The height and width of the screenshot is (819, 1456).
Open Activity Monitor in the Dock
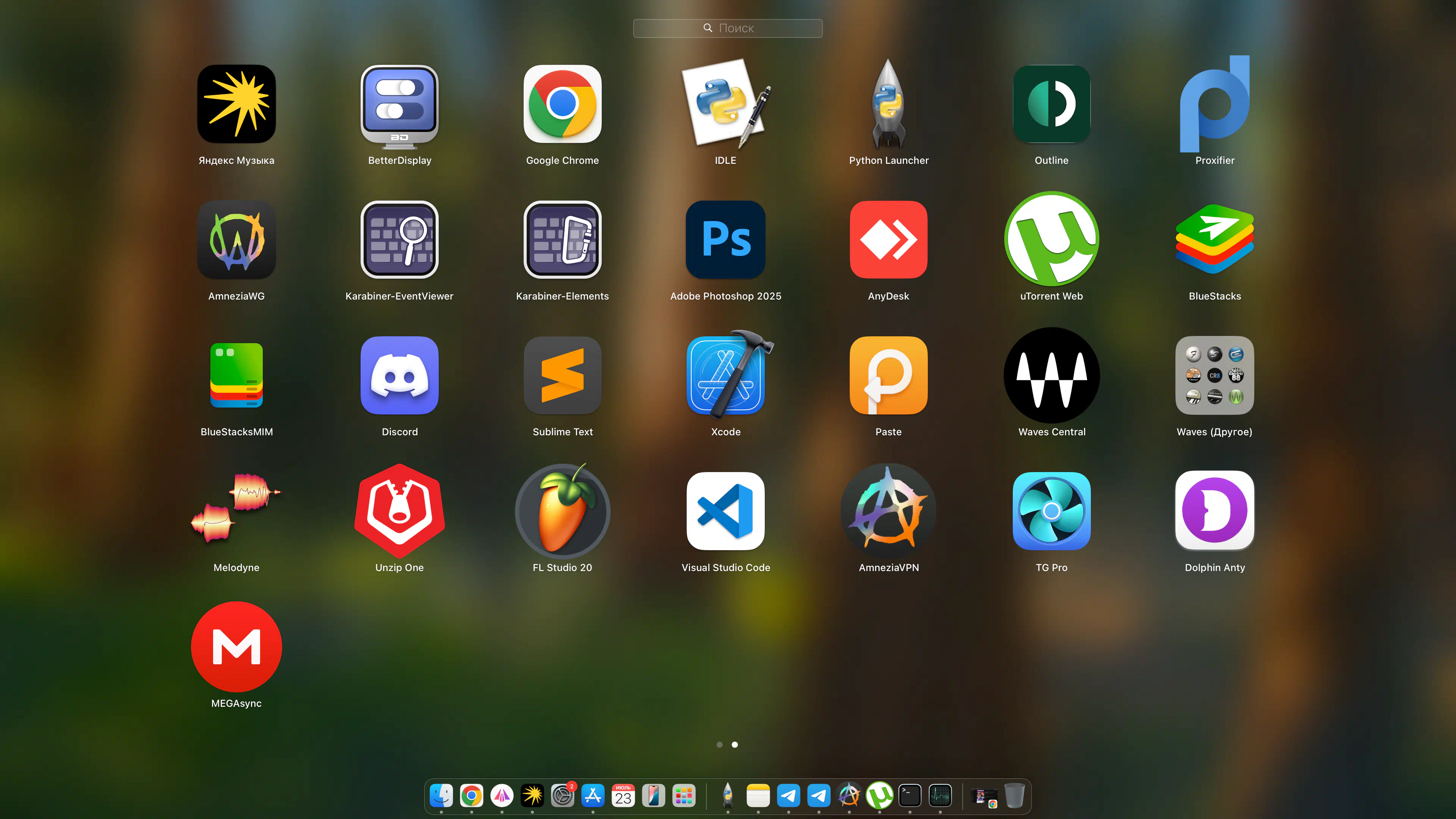point(940,796)
